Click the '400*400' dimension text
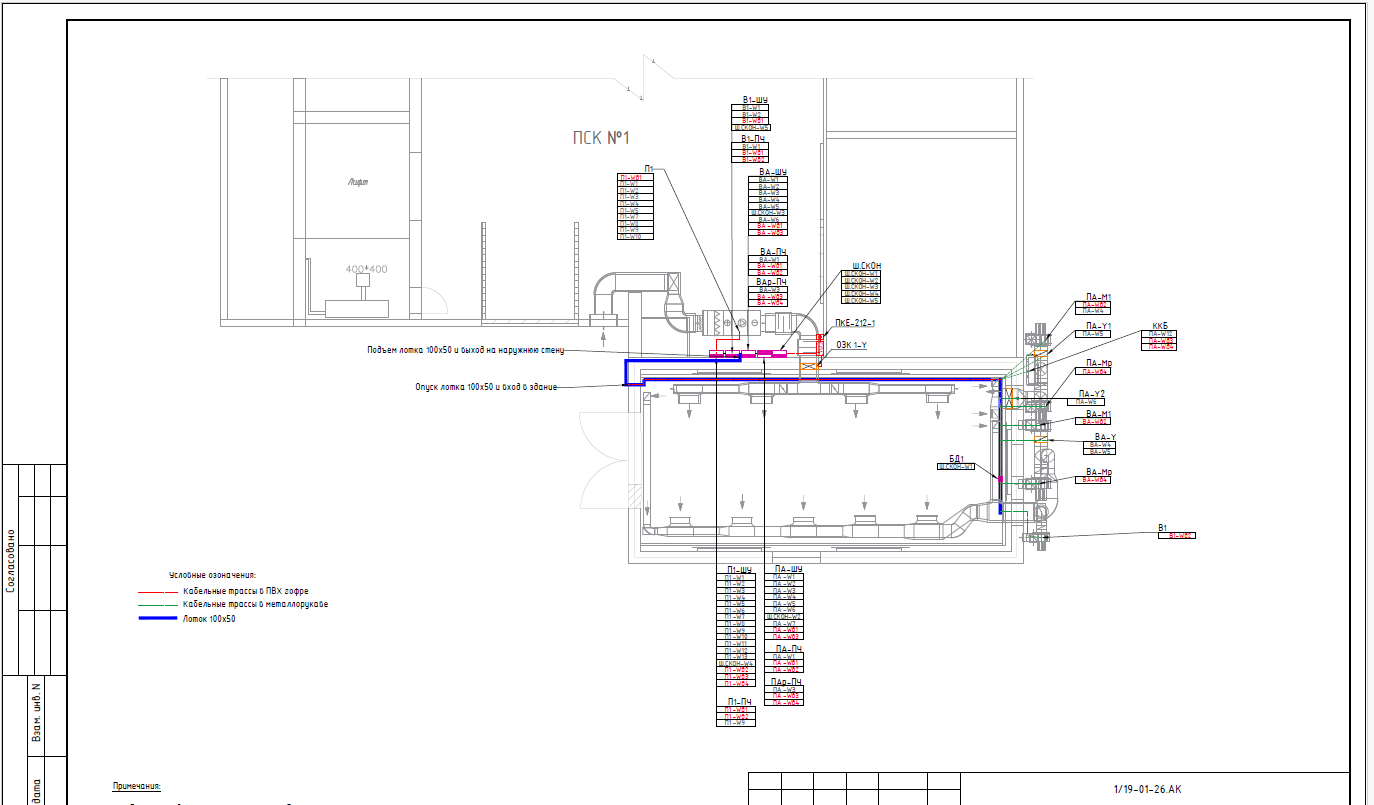Screen dimensions: 1374x805 (364, 270)
